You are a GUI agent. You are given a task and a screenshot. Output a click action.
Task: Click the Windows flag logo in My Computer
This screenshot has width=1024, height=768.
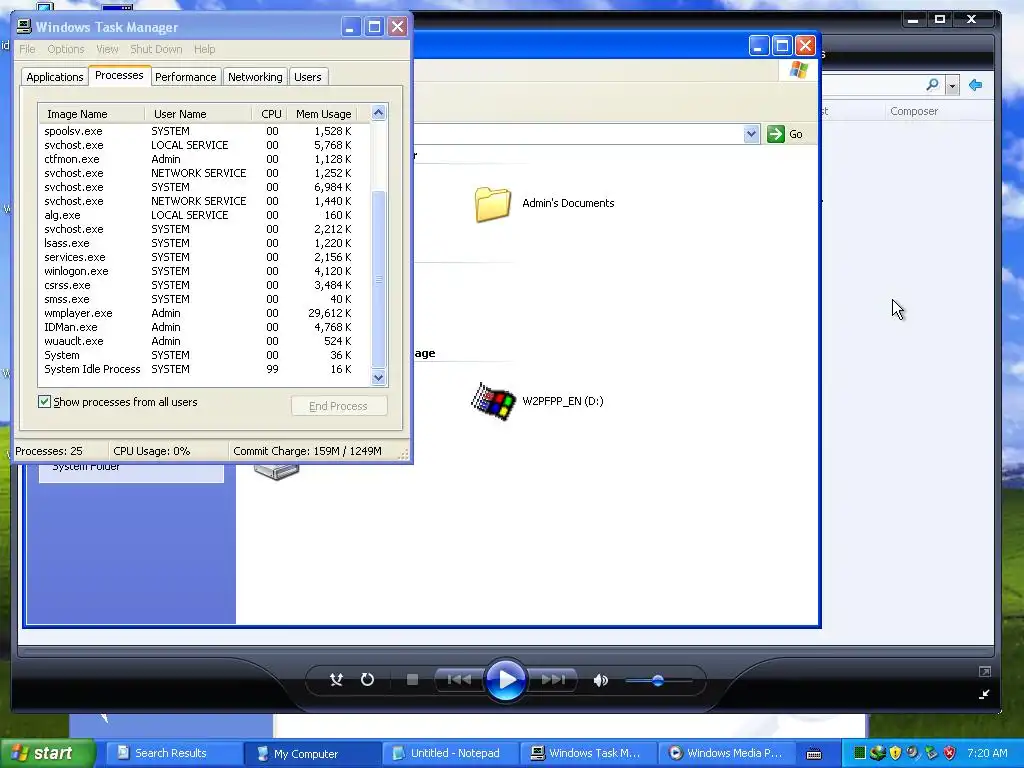point(798,70)
